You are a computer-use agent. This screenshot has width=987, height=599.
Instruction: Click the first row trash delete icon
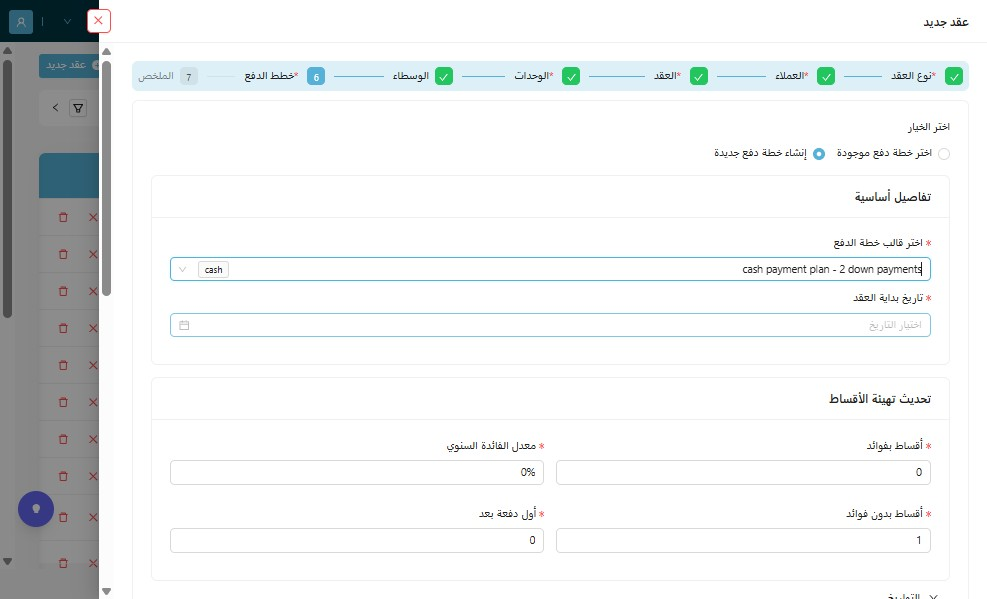click(x=63, y=217)
